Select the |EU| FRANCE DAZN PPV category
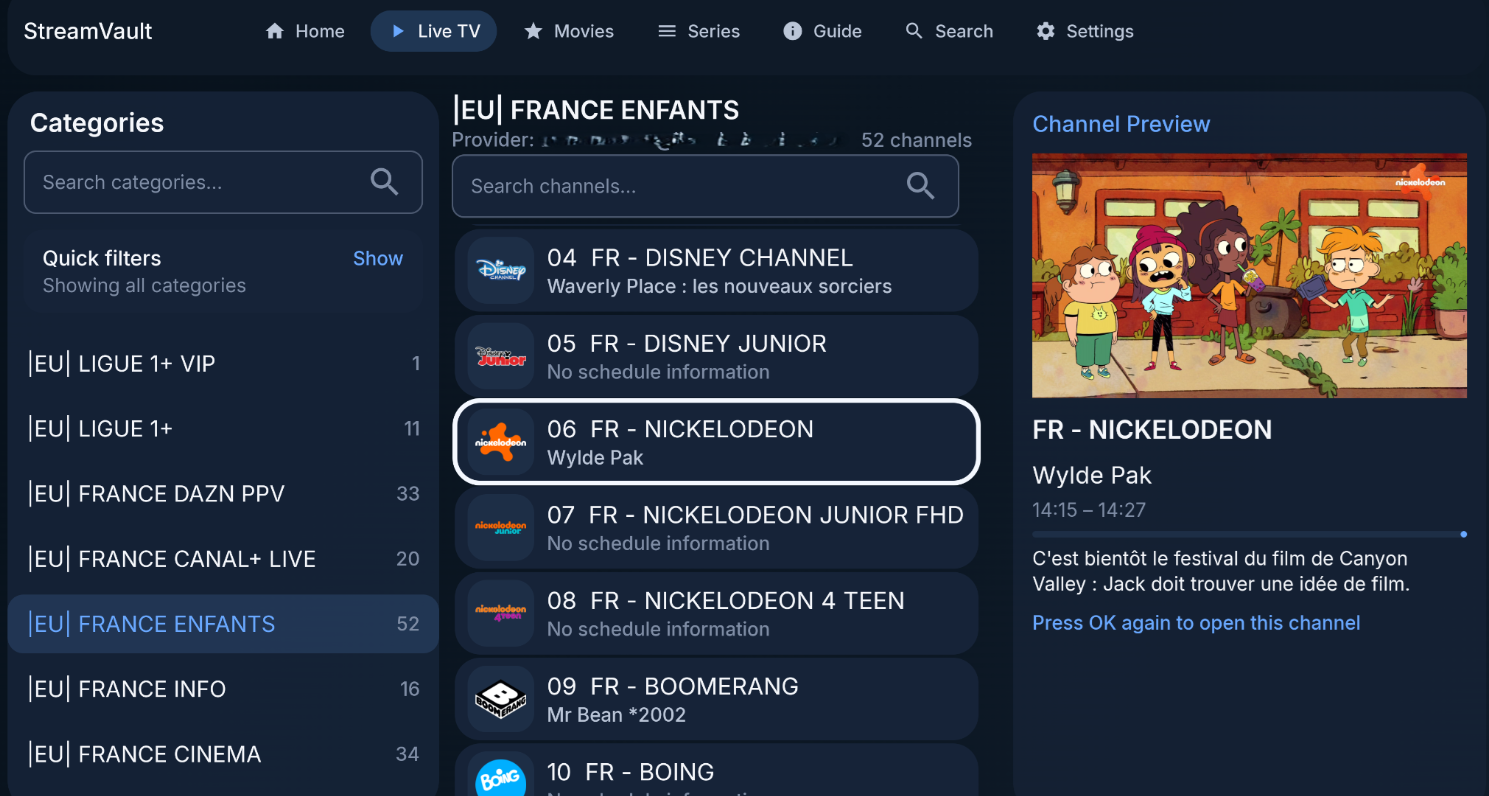Screen dimensions: 1489x796 [223, 494]
